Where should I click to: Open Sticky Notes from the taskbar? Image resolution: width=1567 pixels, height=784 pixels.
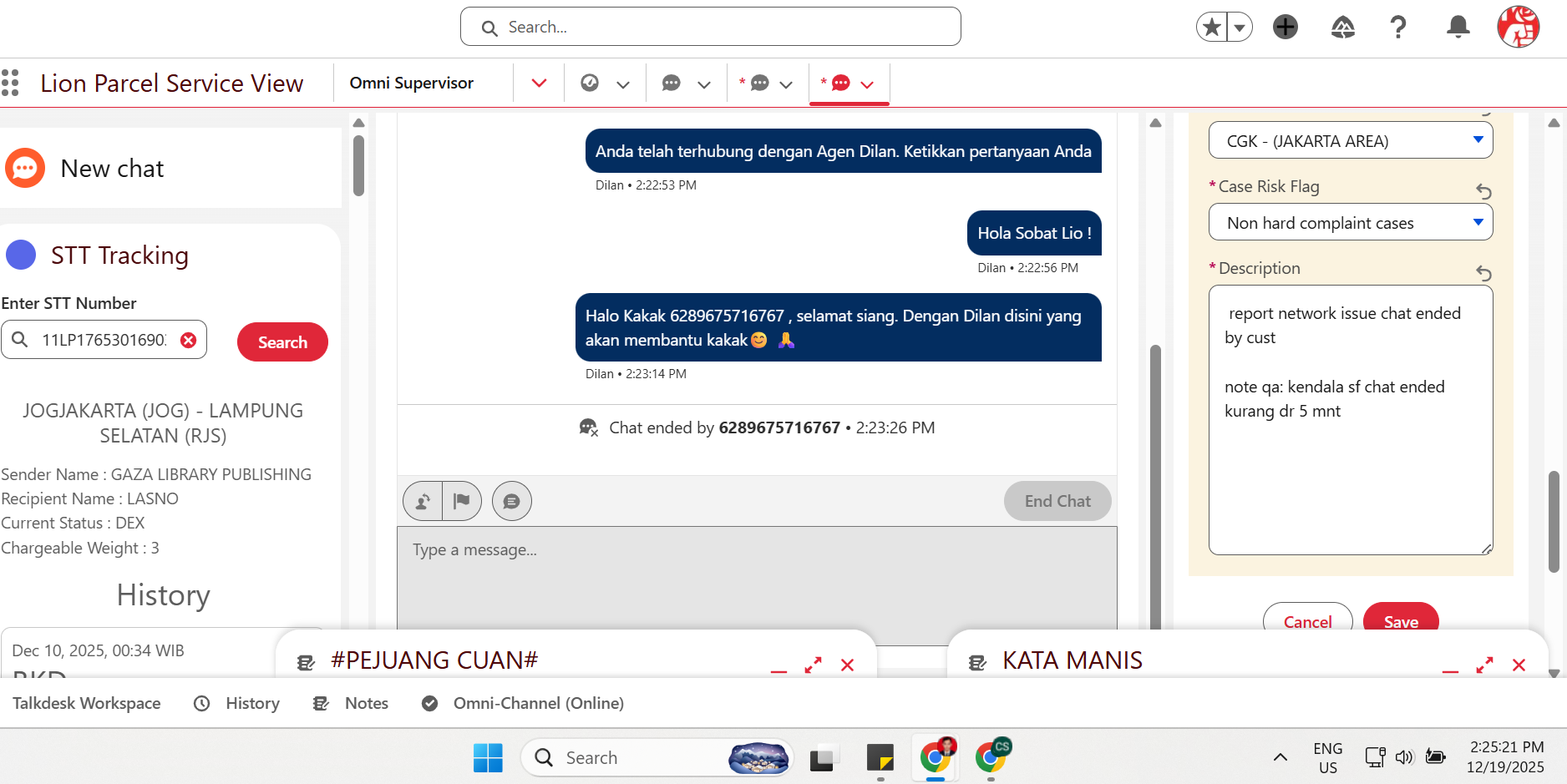pyautogui.click(x=880, y=757)
